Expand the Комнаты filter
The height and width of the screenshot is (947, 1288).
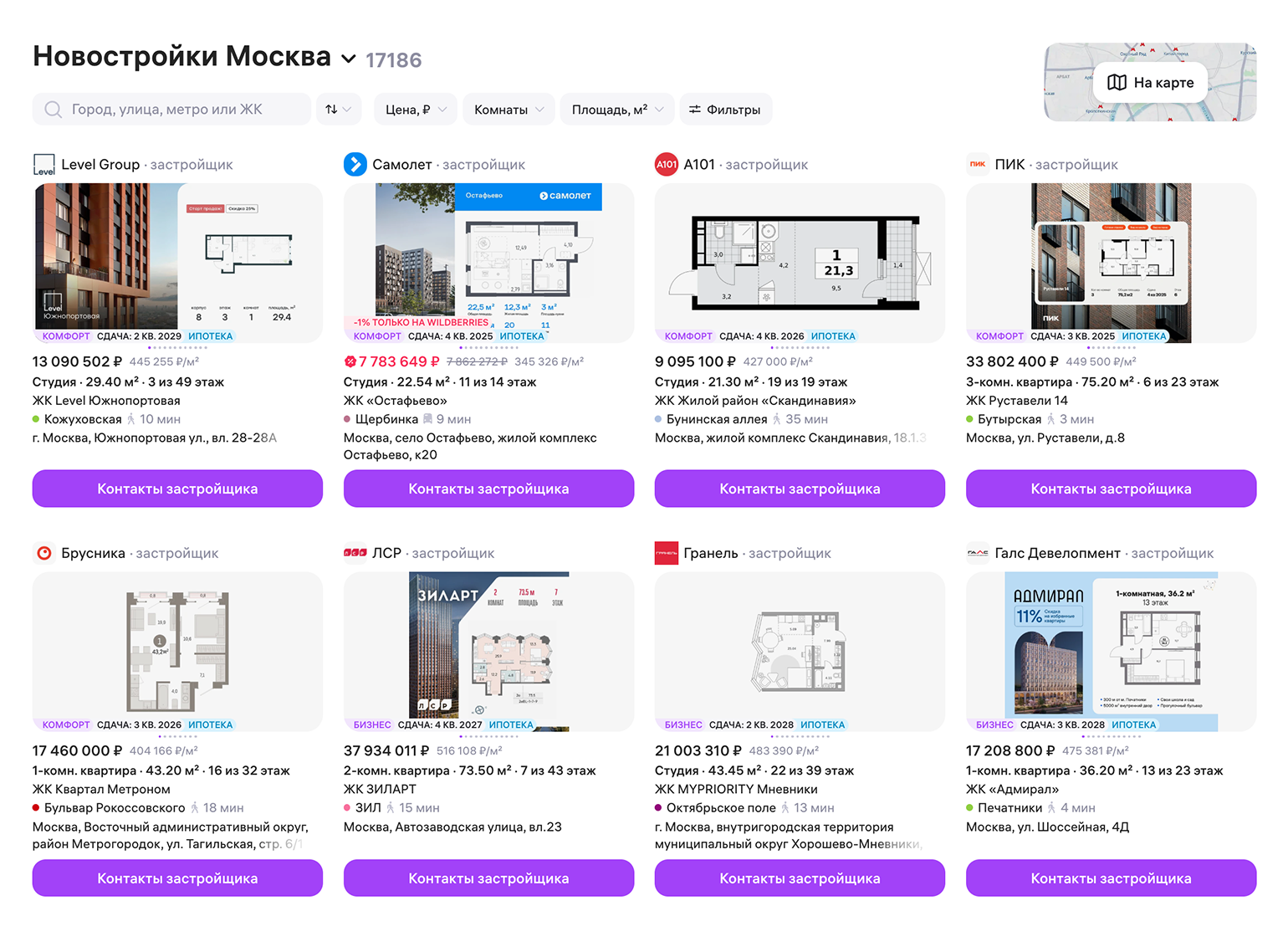[509, 110]
